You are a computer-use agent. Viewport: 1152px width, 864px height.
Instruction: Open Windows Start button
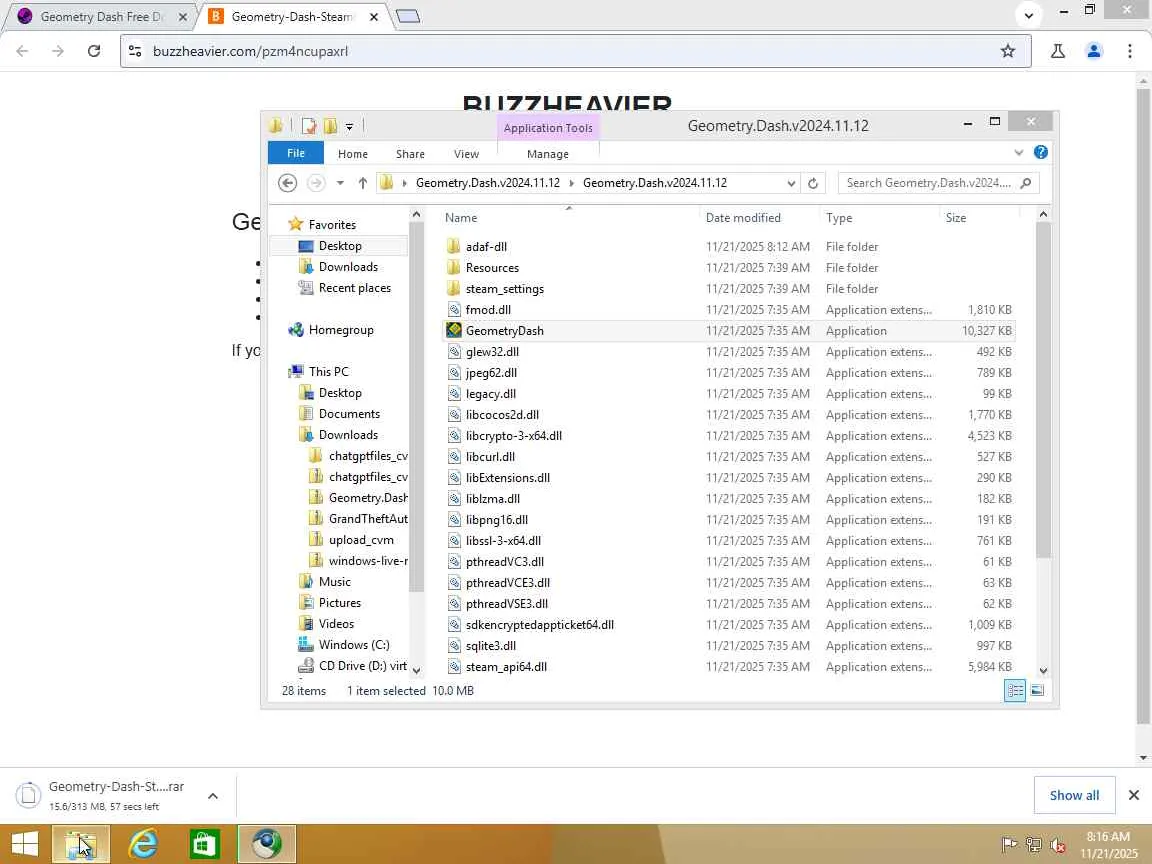(25, 843)
